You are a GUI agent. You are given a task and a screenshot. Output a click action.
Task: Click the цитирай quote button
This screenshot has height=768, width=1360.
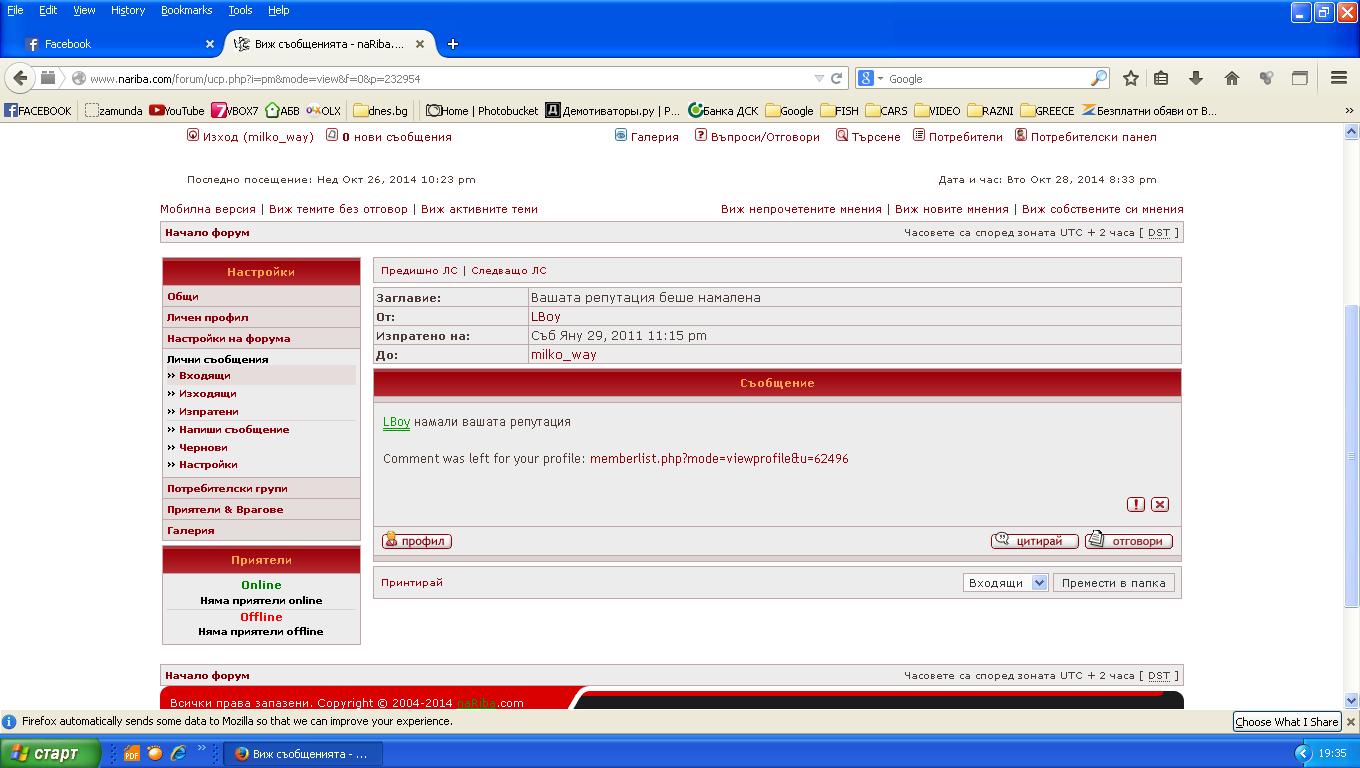(x=1034, y=541)
